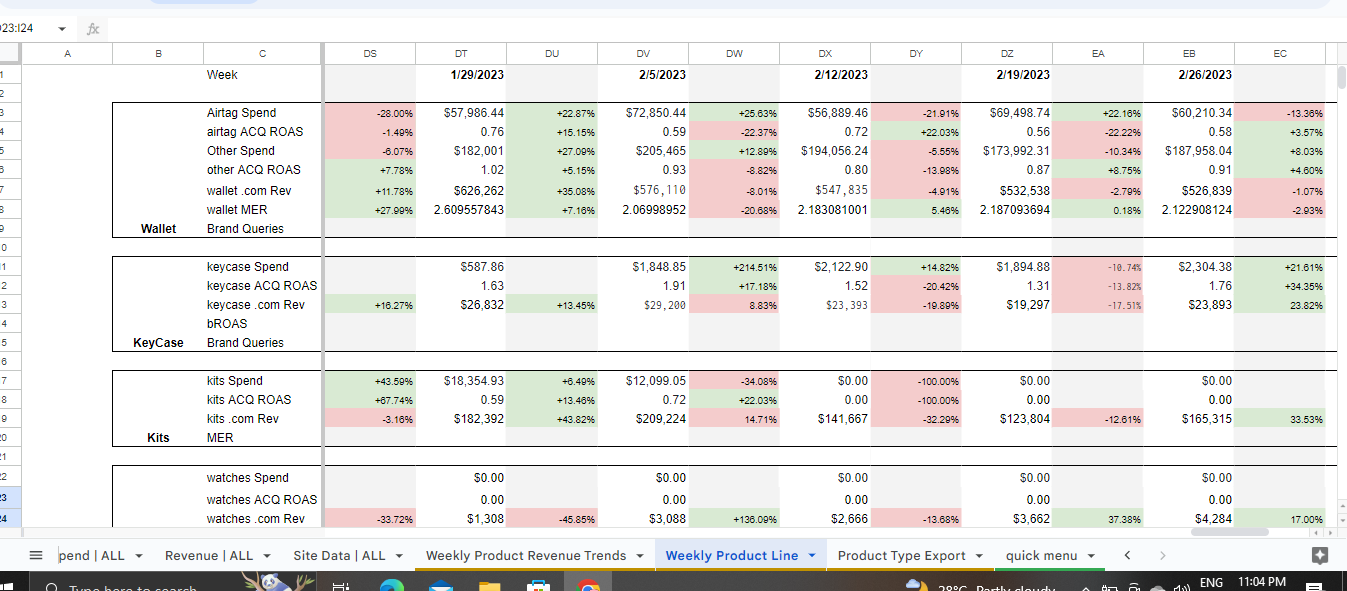Select the Kits section label cell
Viewport: 1347px width, 591px height.
[x=158, y=438]
